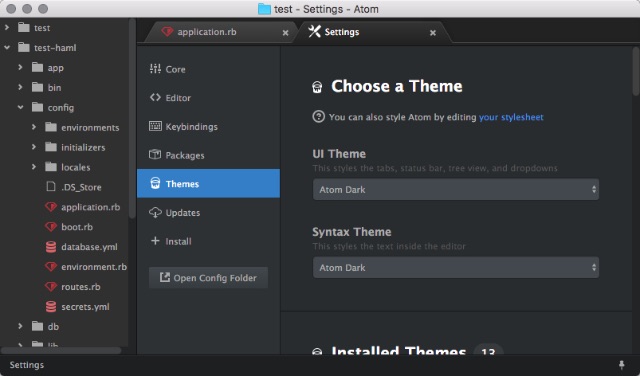
Task: Expand the locales folder chevron
Action: point(34,167)
